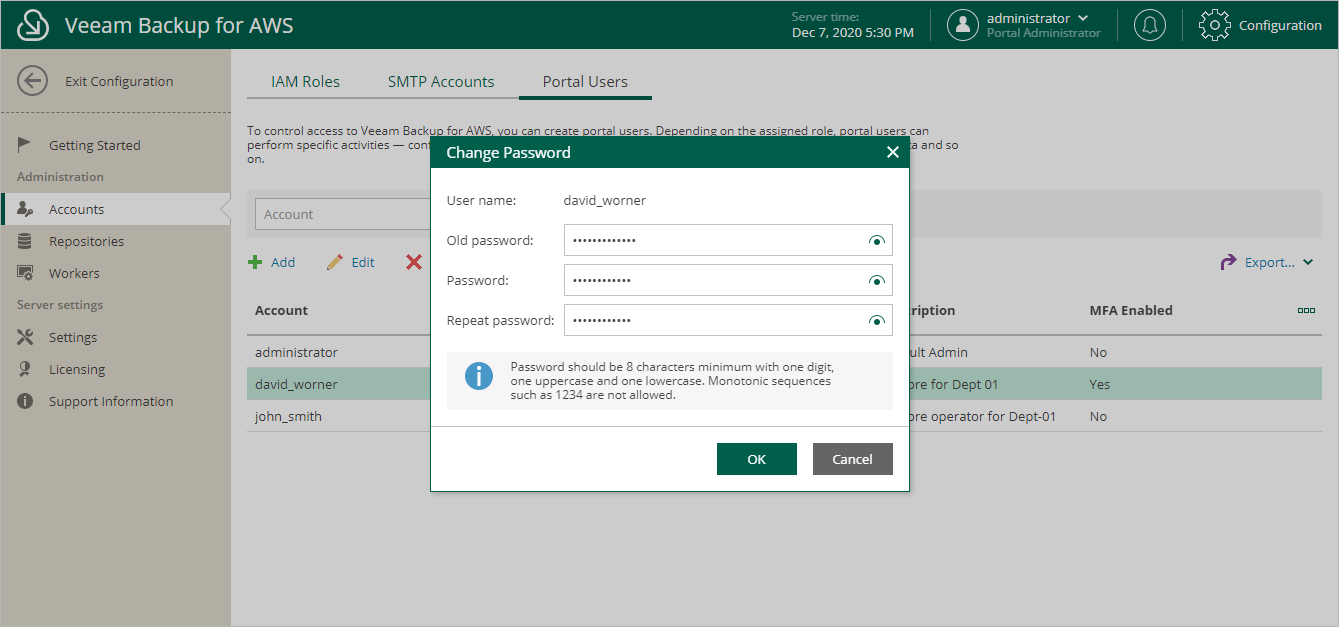Click the Exit Configuration link
1339x627 pixels.
[x=119, y=81]
